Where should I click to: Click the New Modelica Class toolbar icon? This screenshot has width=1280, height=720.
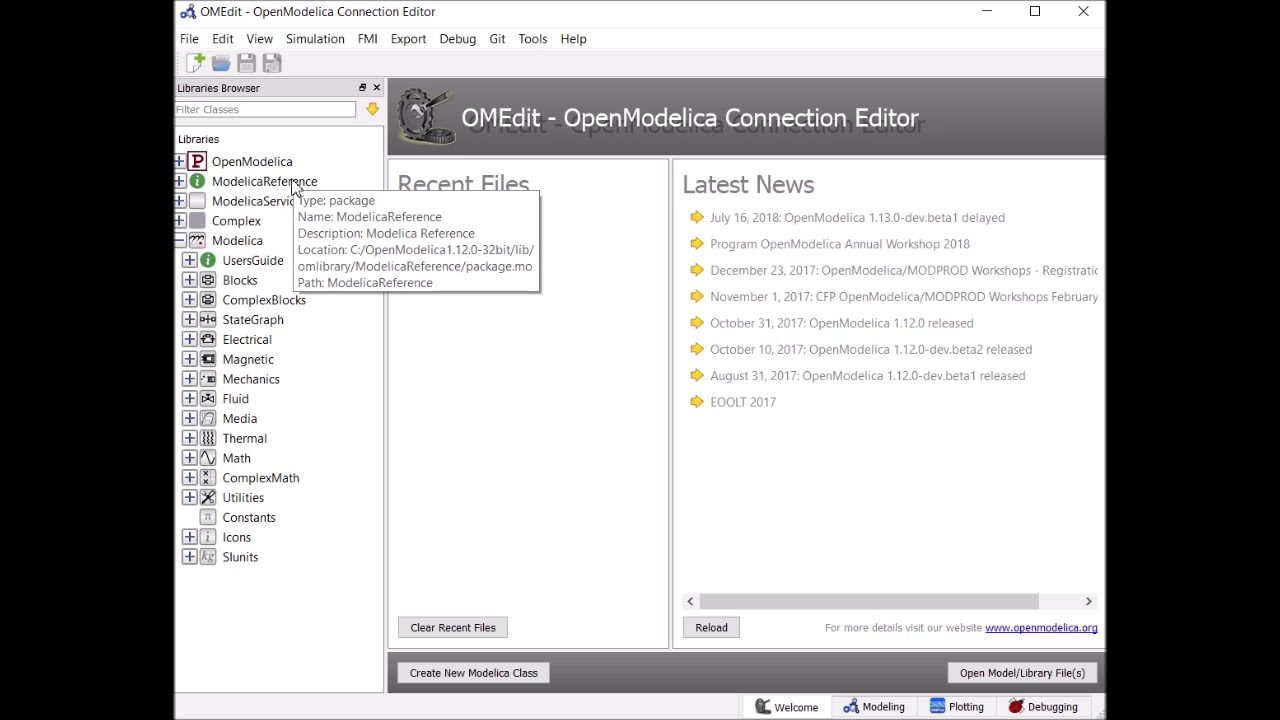(x=195, y=63)
